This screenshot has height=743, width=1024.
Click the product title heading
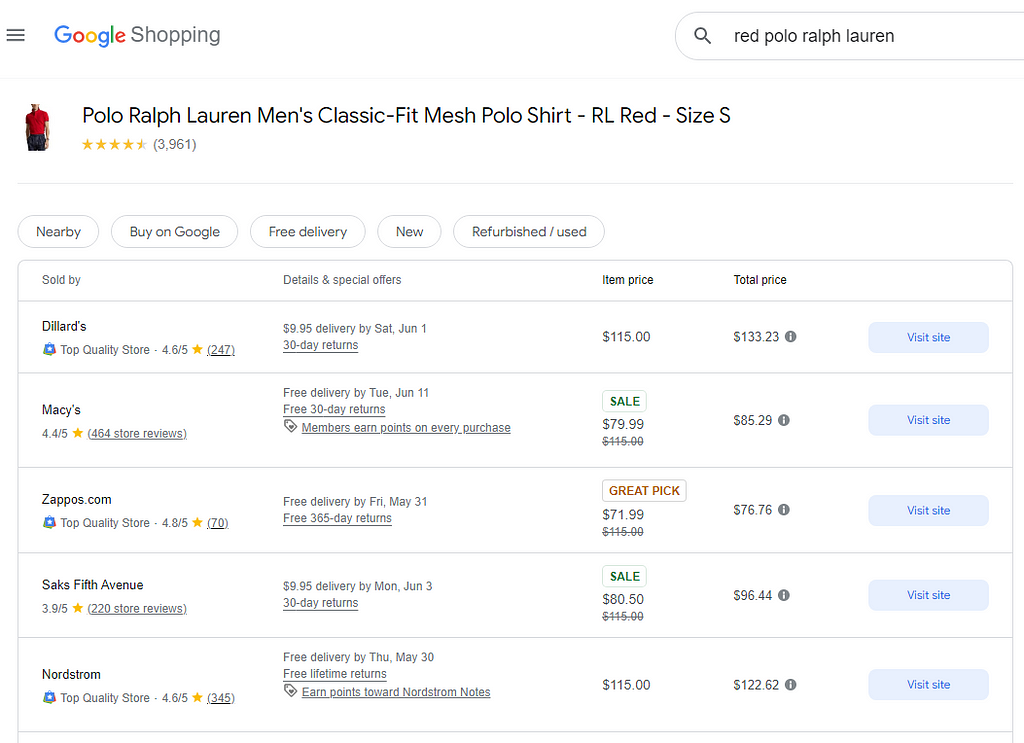pyautogui.click(x=406, y=116)
